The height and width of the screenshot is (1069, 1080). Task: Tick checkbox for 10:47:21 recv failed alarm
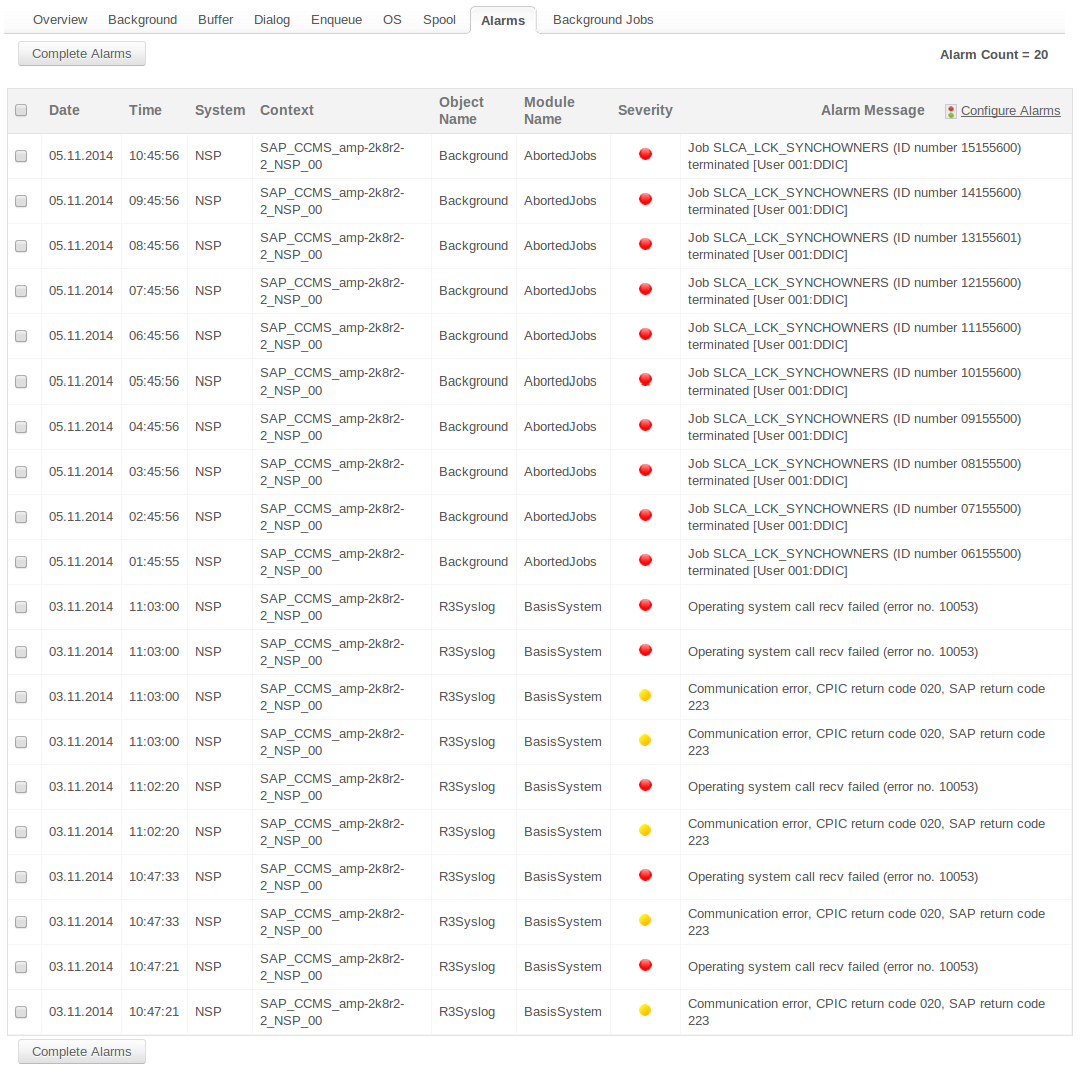coord(21,967)
